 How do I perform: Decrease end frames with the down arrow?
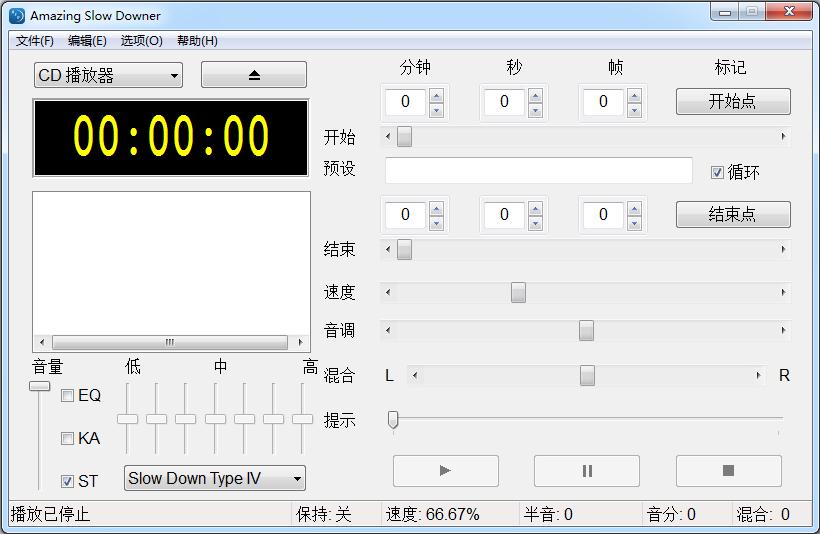click(635, 222)
